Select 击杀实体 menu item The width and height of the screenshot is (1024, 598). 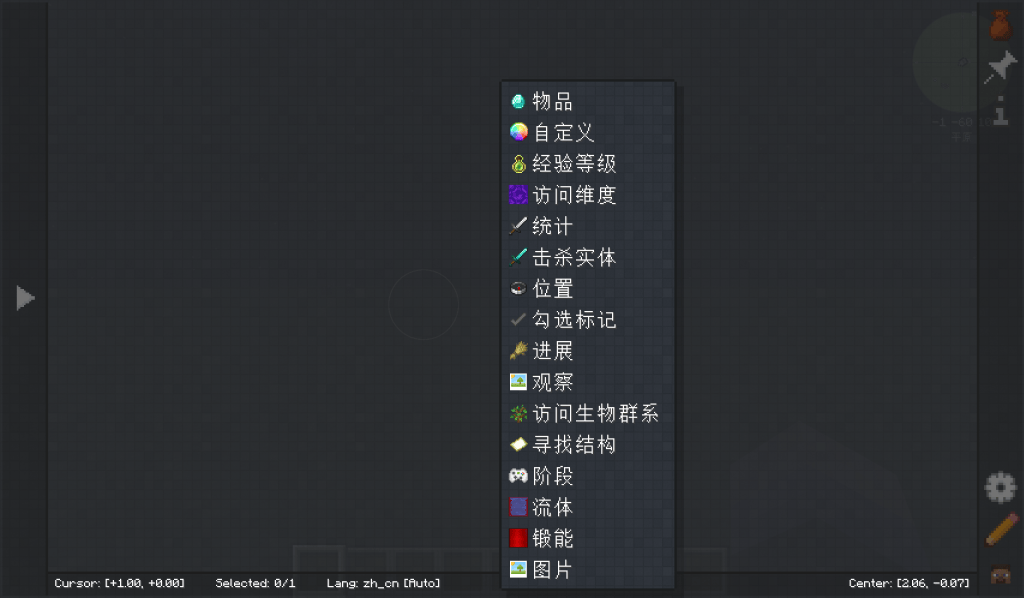573,257
